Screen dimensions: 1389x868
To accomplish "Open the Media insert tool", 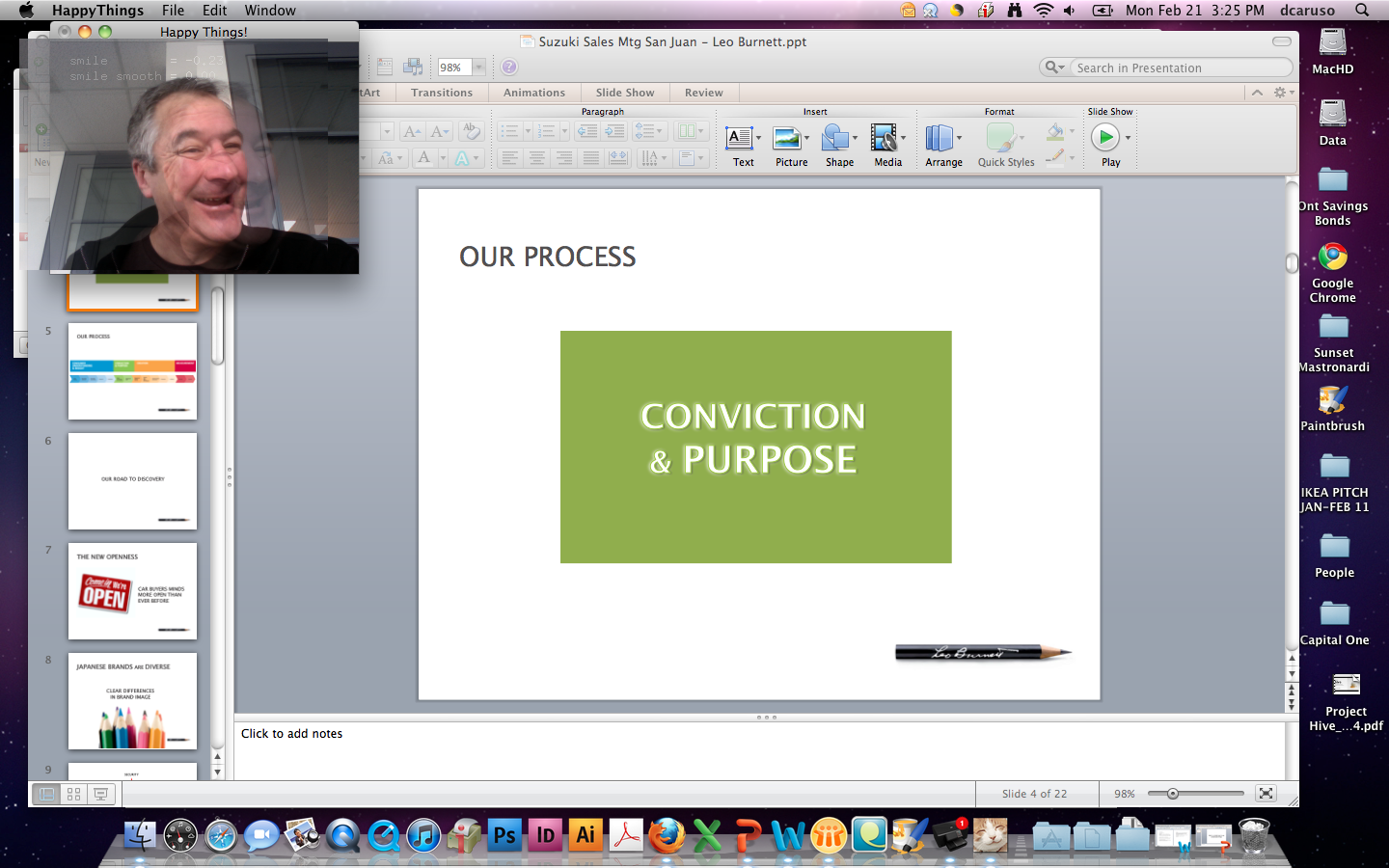I will pos(884,139).
